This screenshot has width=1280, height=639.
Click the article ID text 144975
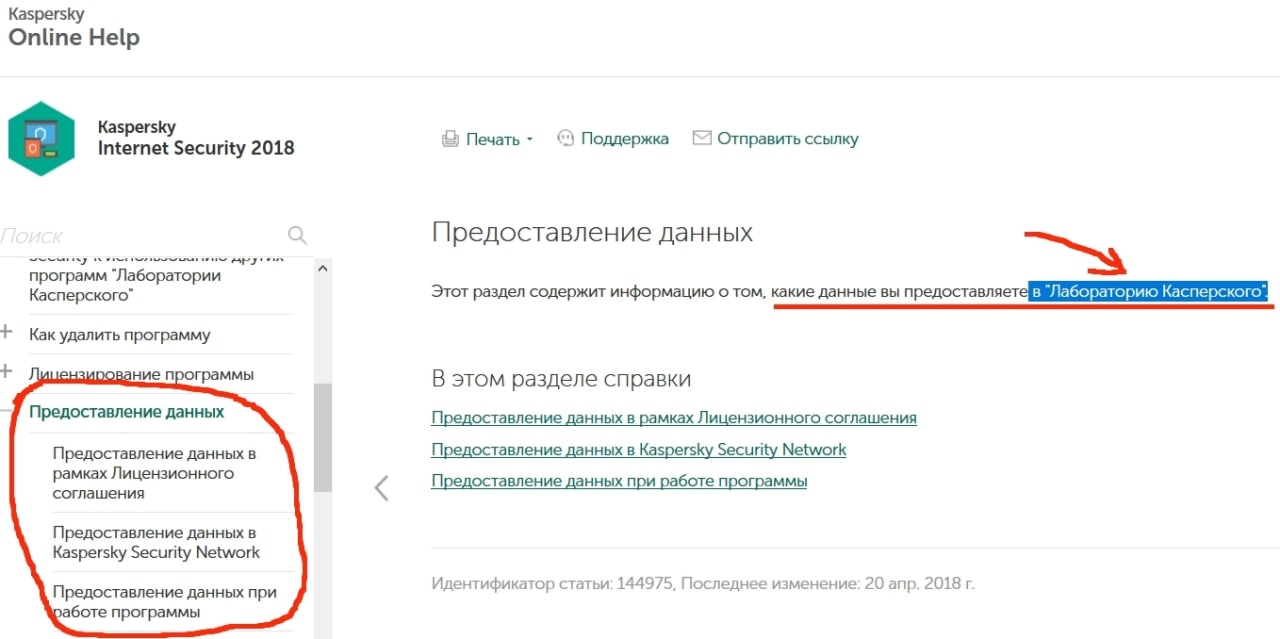click(645, 583)
